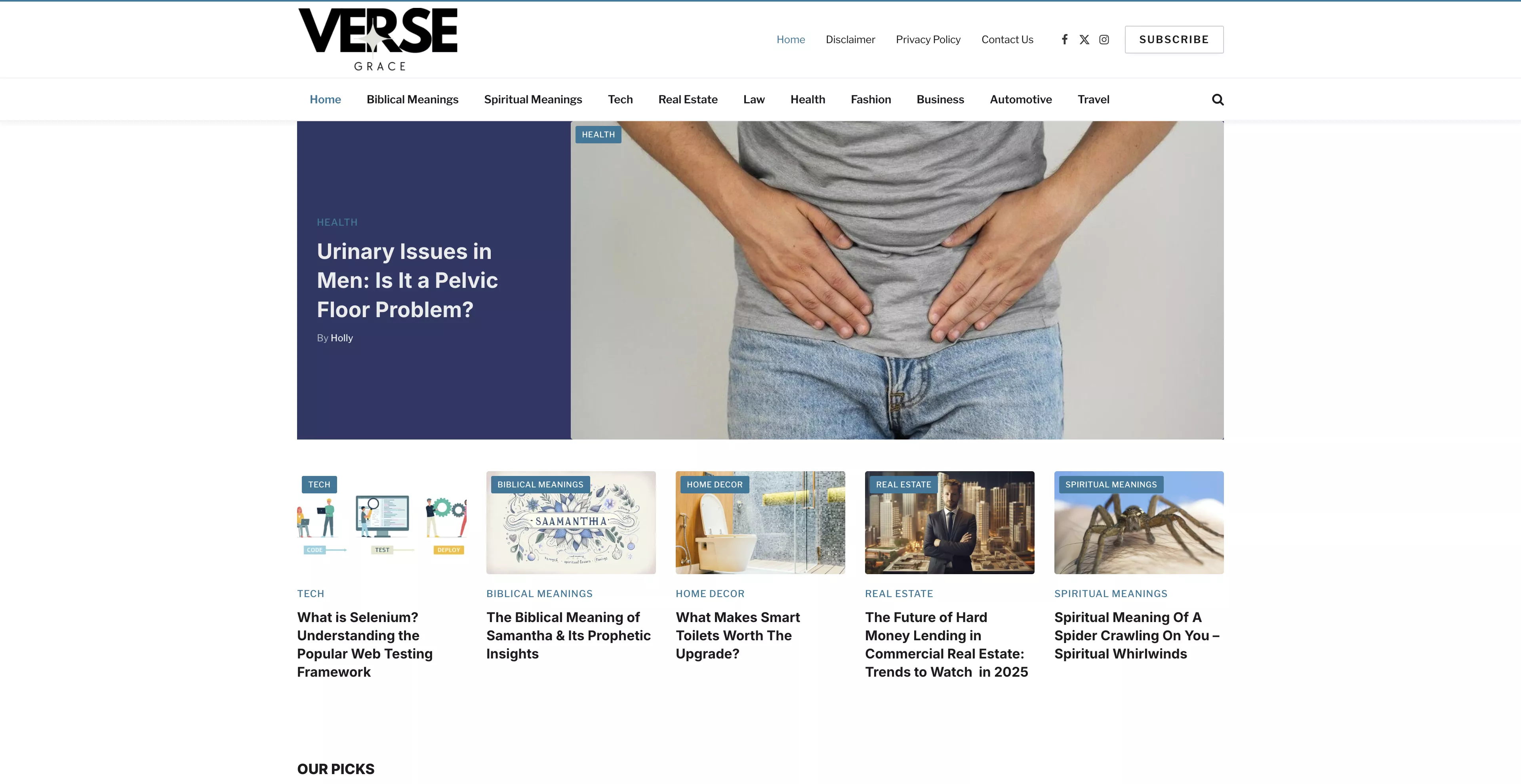This screenshot has height=784, width=1521.
Task: Open the Disclaimer page link
Action: tap(850, 40)
